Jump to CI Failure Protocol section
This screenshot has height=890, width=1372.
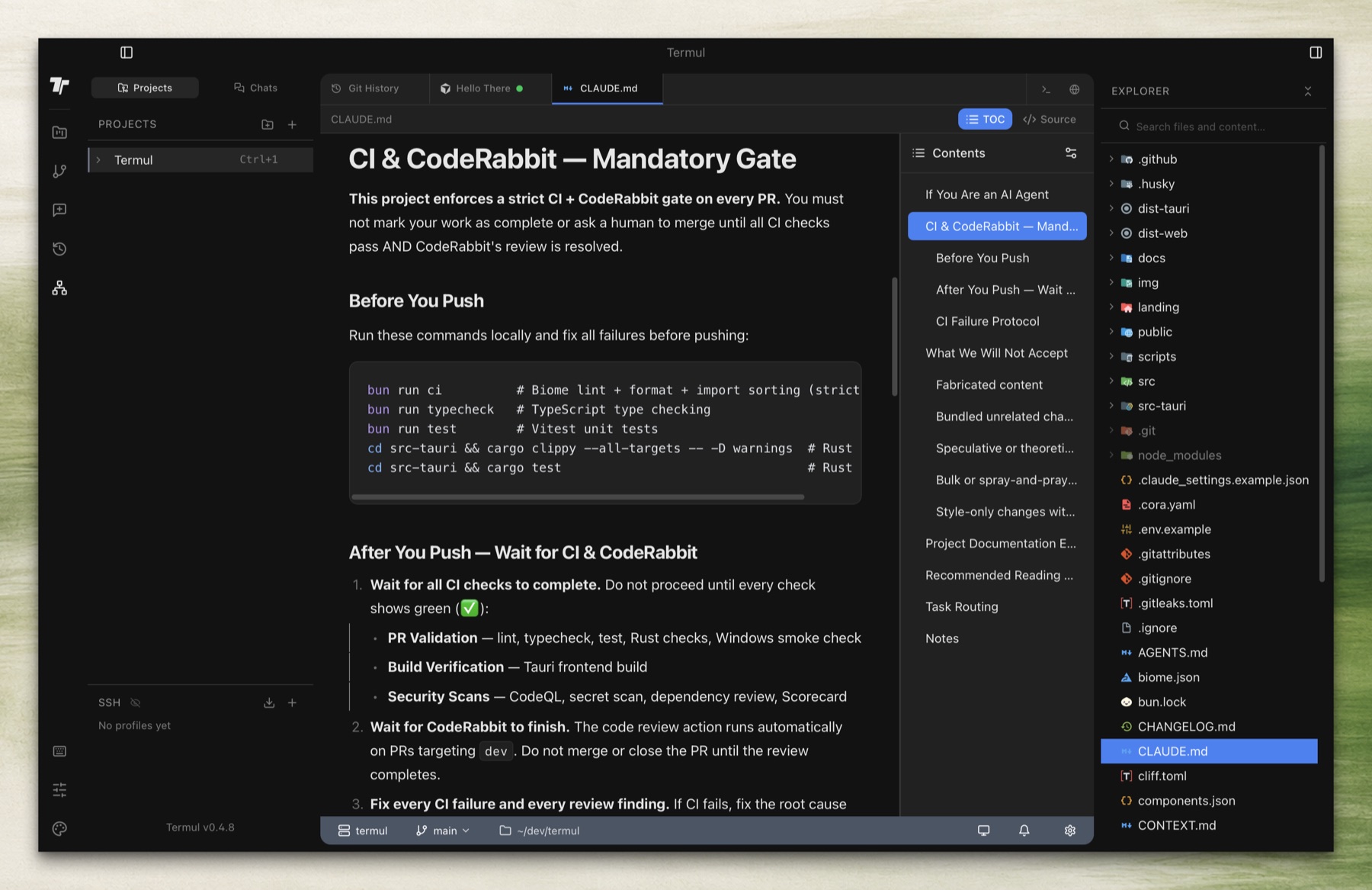pyautogui.click(x=997, y=322)
